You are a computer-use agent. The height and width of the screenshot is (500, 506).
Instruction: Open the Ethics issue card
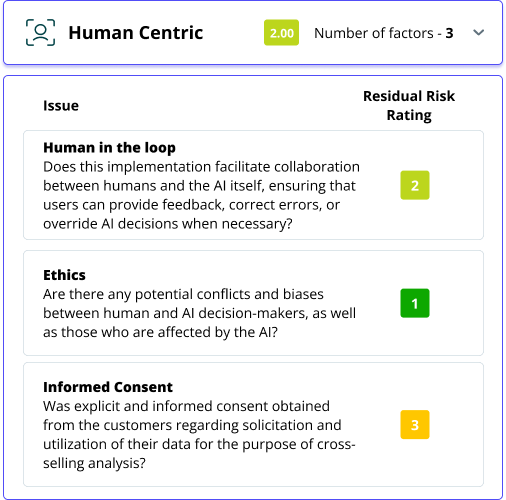tap(253, 303)
